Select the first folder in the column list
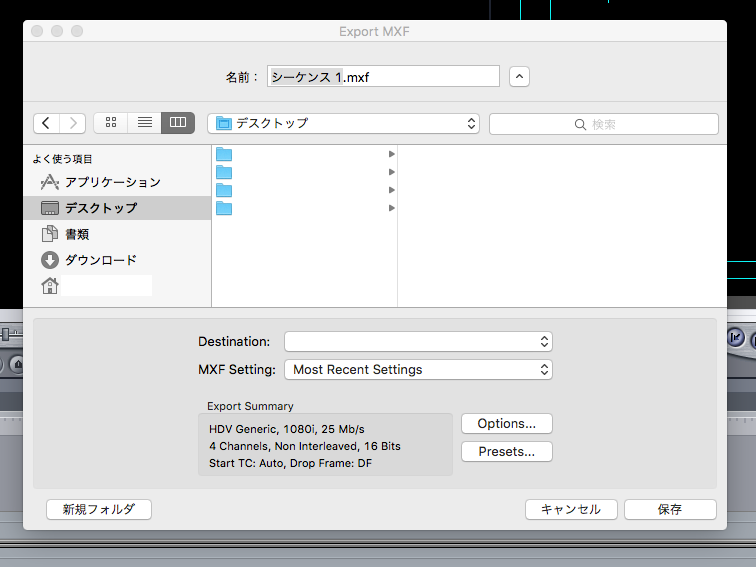The image size is (756, 567). pyautogui.click(x=300, y=154)
